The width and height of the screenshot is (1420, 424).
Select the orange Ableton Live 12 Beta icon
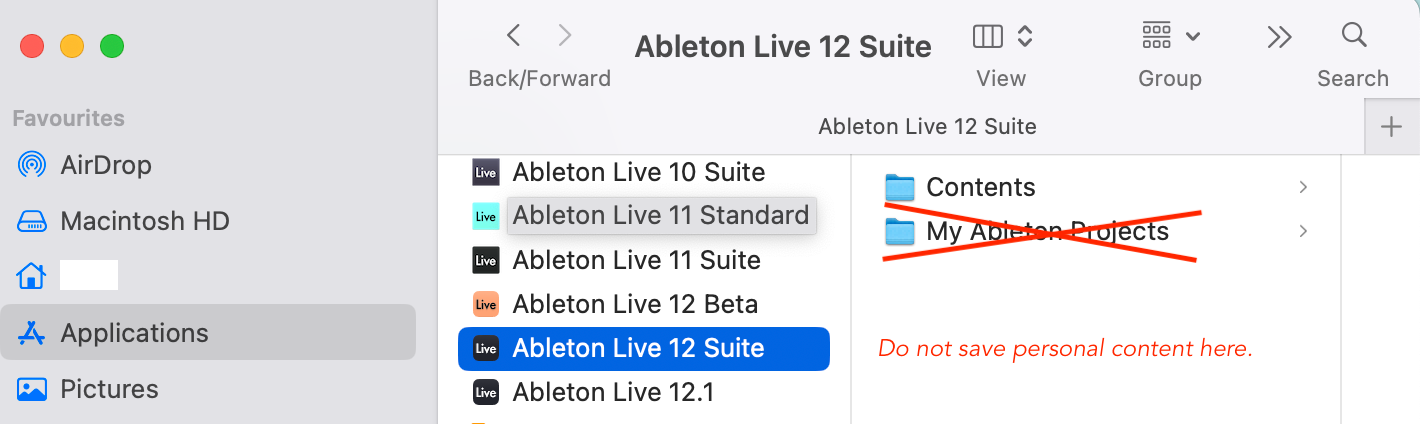click(x=486, y=304)
